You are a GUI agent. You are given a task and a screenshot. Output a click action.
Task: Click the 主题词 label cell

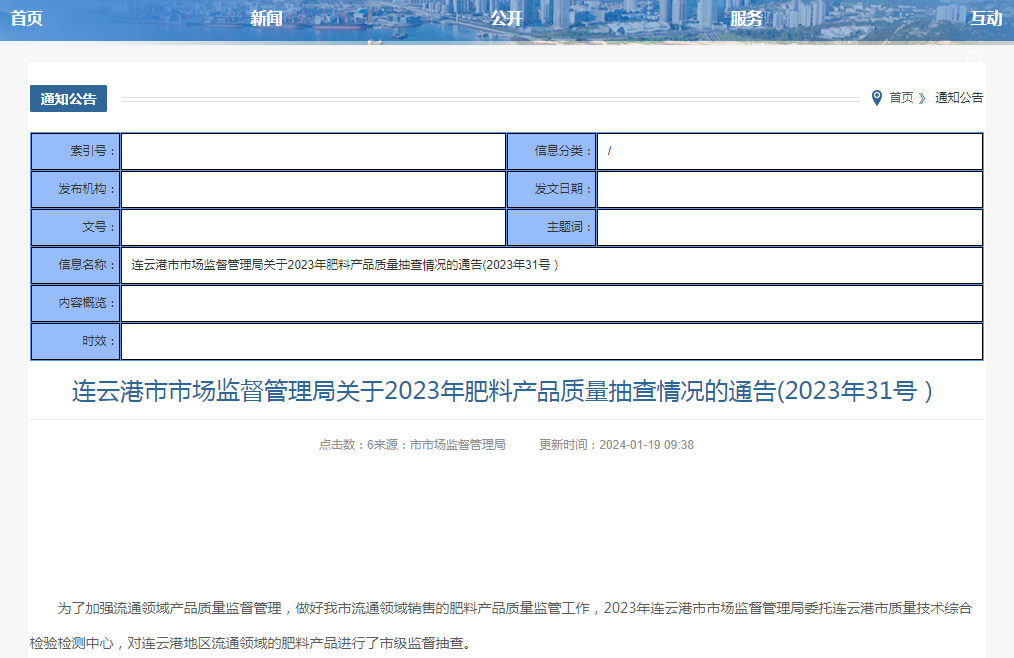pyautogui.click(x=552, y=227)
